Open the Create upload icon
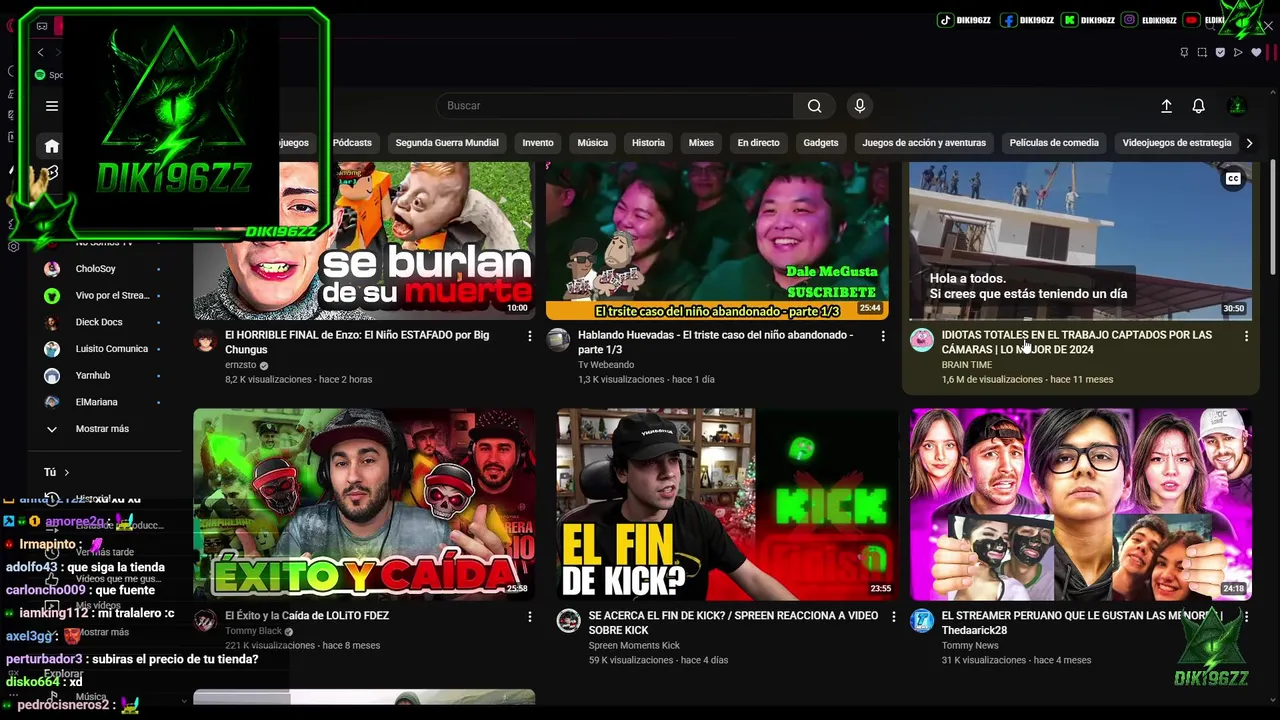 click(1166, 106)
